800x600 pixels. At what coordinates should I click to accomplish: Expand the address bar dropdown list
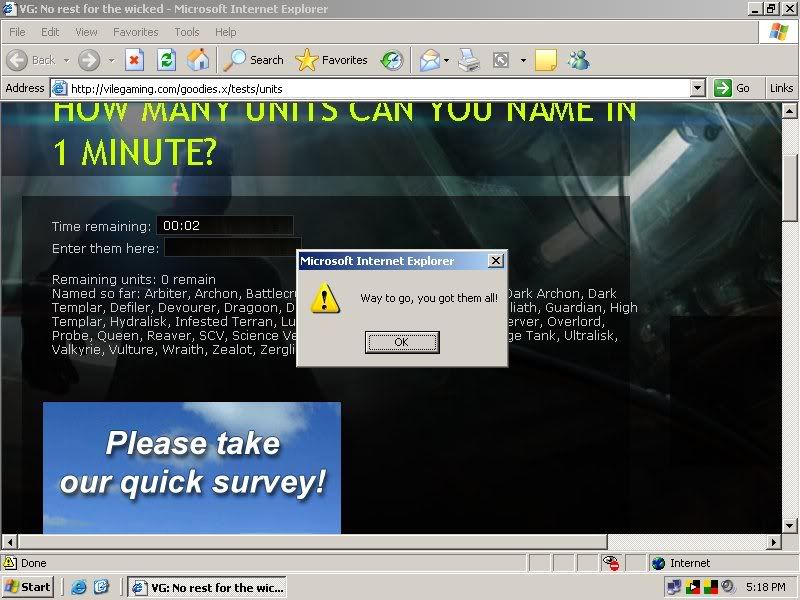tap(698, 88)
